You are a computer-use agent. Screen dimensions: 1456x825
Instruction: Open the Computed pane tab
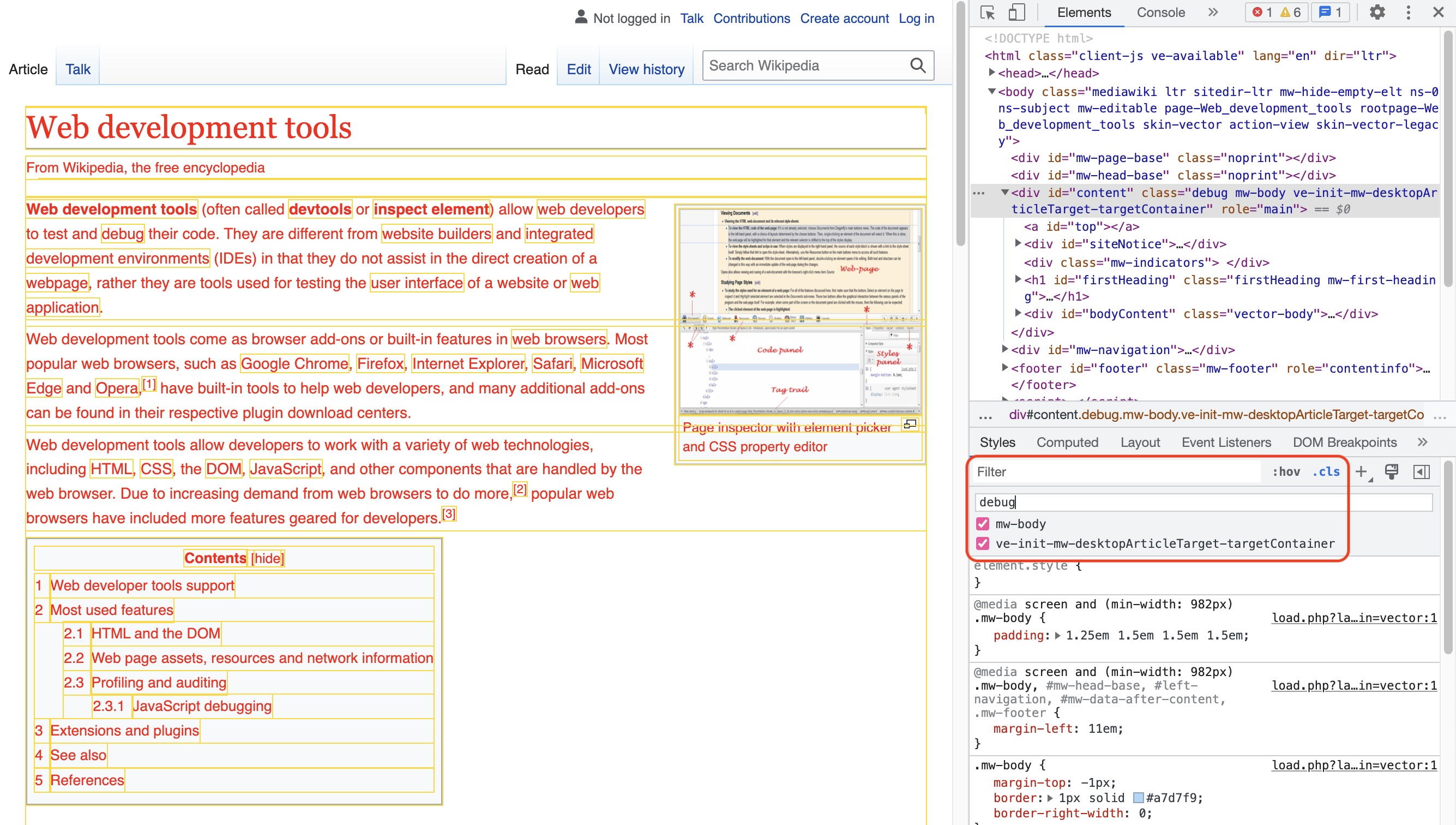pos(1068,442)
